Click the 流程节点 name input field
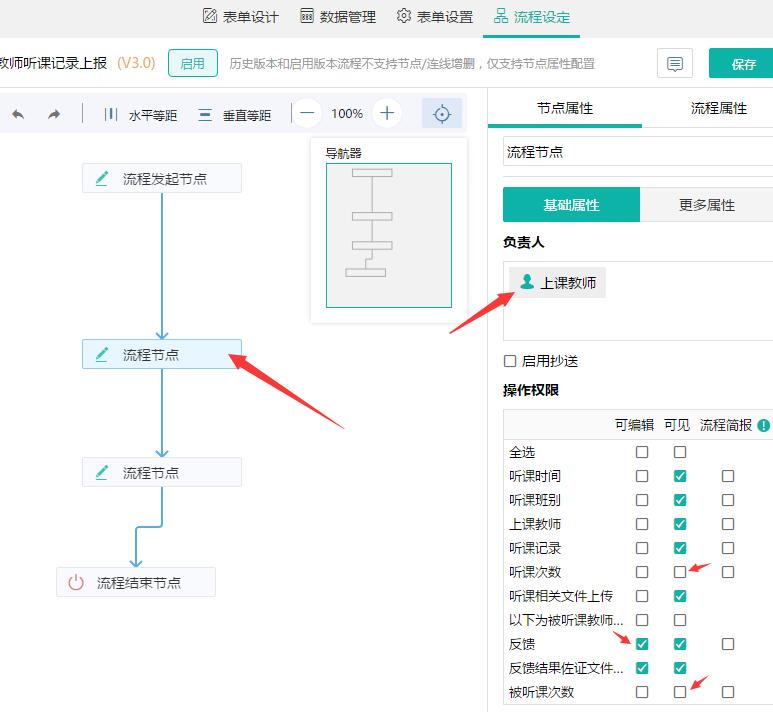 638,152
